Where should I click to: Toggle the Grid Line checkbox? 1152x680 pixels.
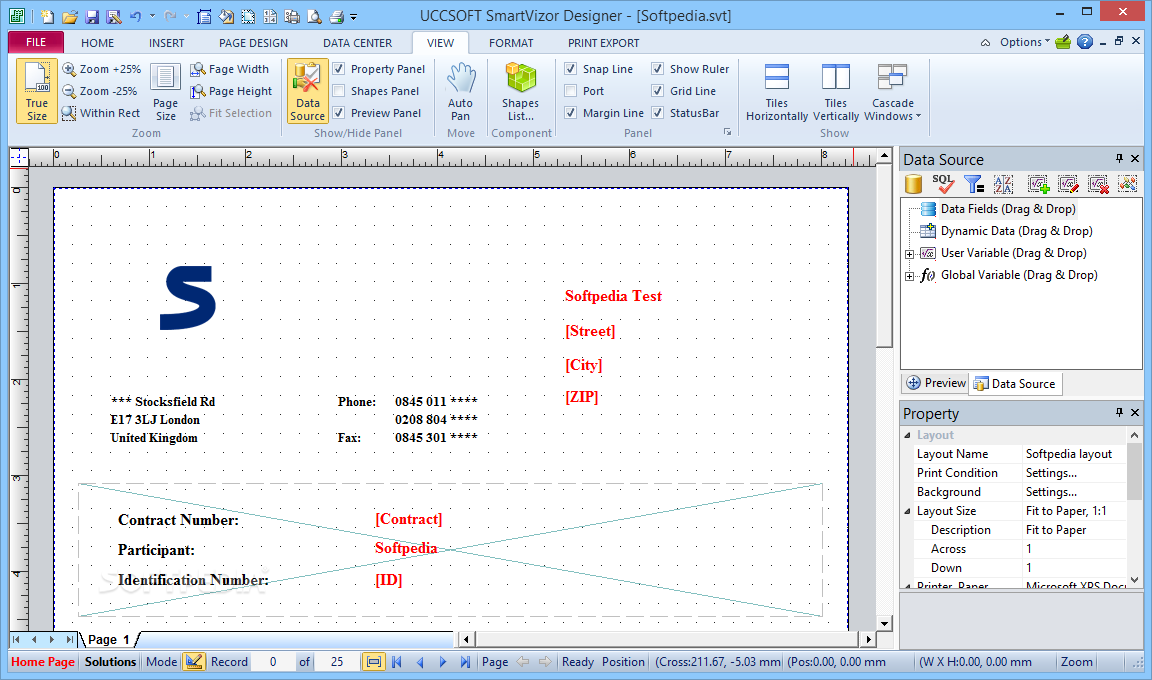pyautogui.click(x=658, y=91)
